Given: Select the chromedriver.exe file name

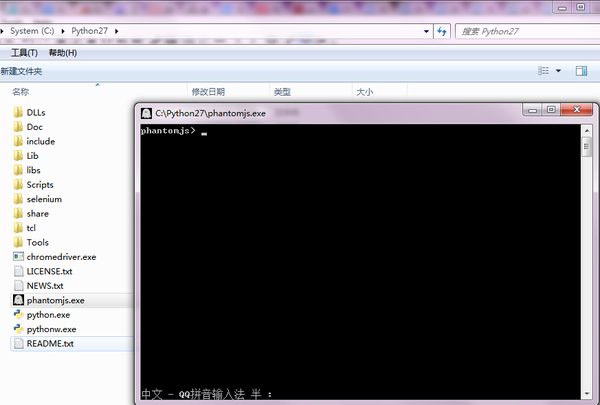Looking at the screenshot, I should (61, 257).
